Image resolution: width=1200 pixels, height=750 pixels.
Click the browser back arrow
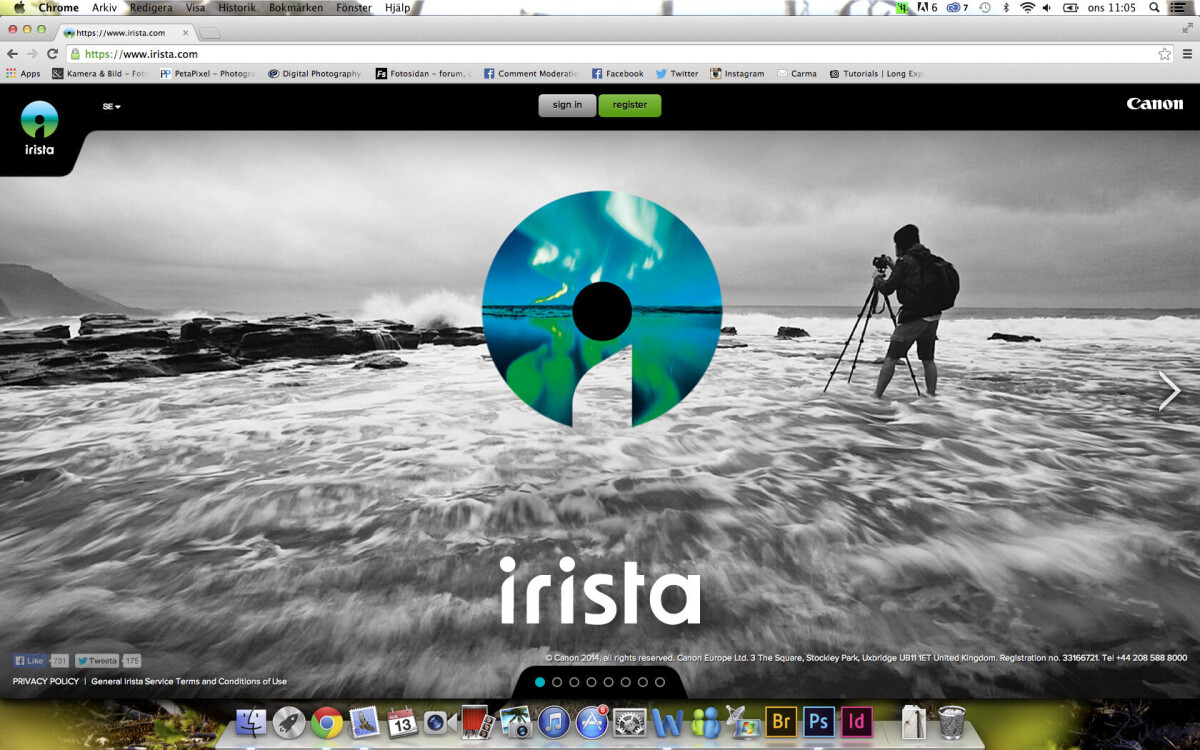pos(13,54)
